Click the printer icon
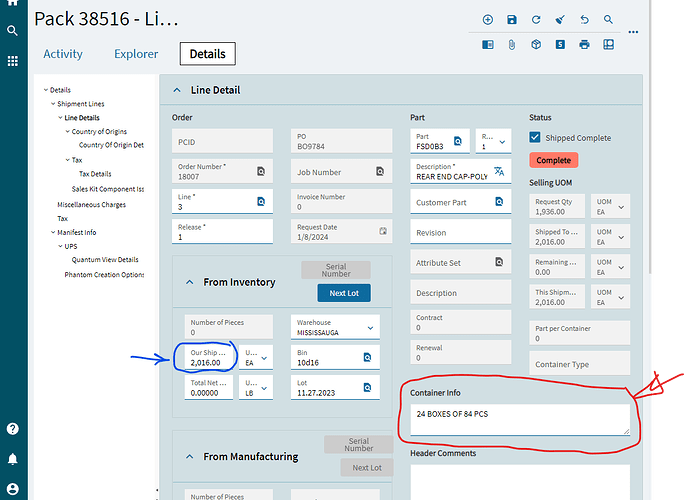684x500 pixels. (584, 45)
